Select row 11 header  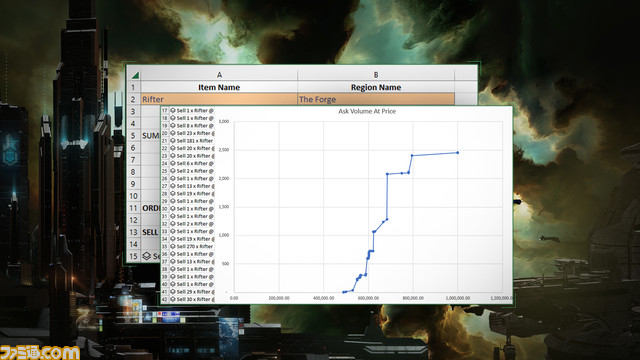tap(133, 208)
